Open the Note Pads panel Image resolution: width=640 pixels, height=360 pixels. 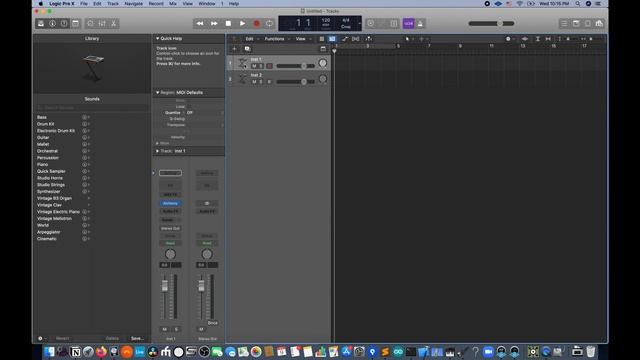tap(576, 24)
